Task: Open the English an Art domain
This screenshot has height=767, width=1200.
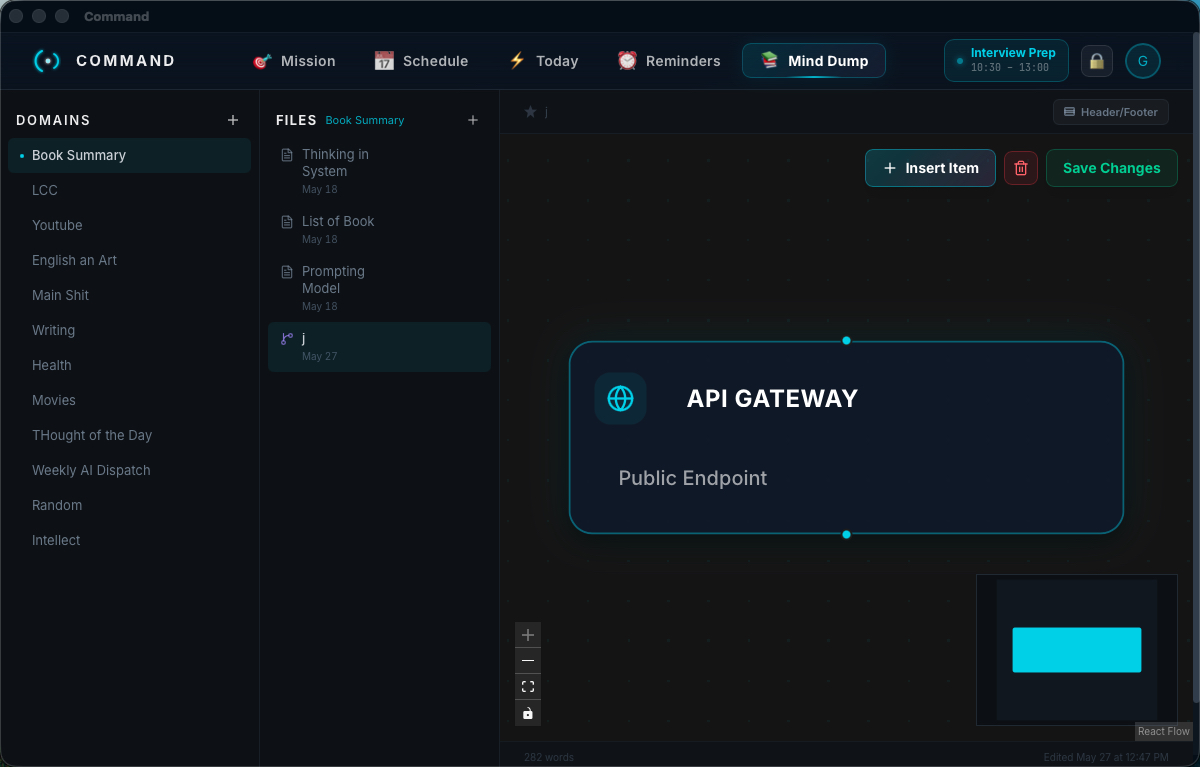Action: point(129,260)
